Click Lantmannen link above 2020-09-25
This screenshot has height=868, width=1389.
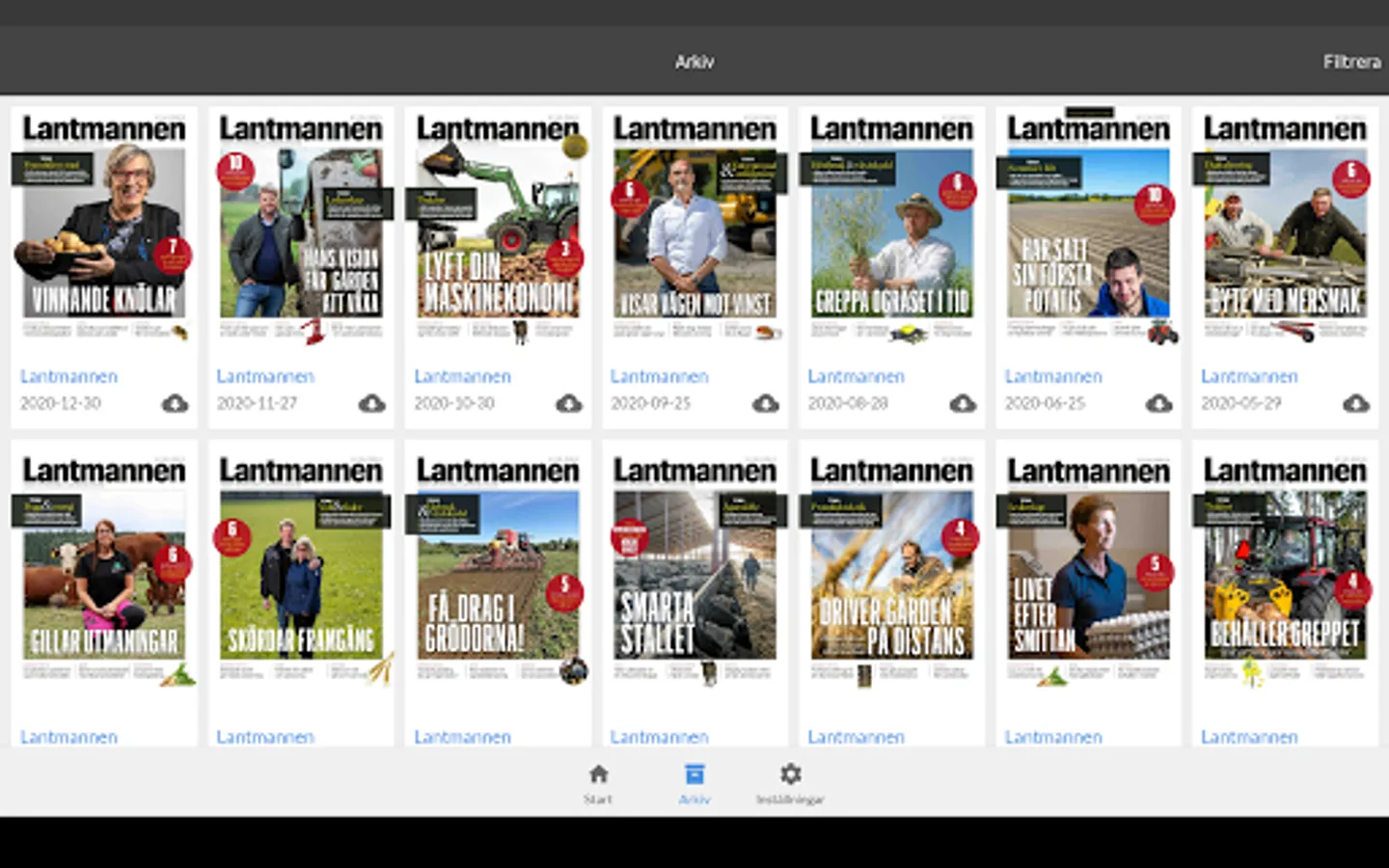coord(659,376)
